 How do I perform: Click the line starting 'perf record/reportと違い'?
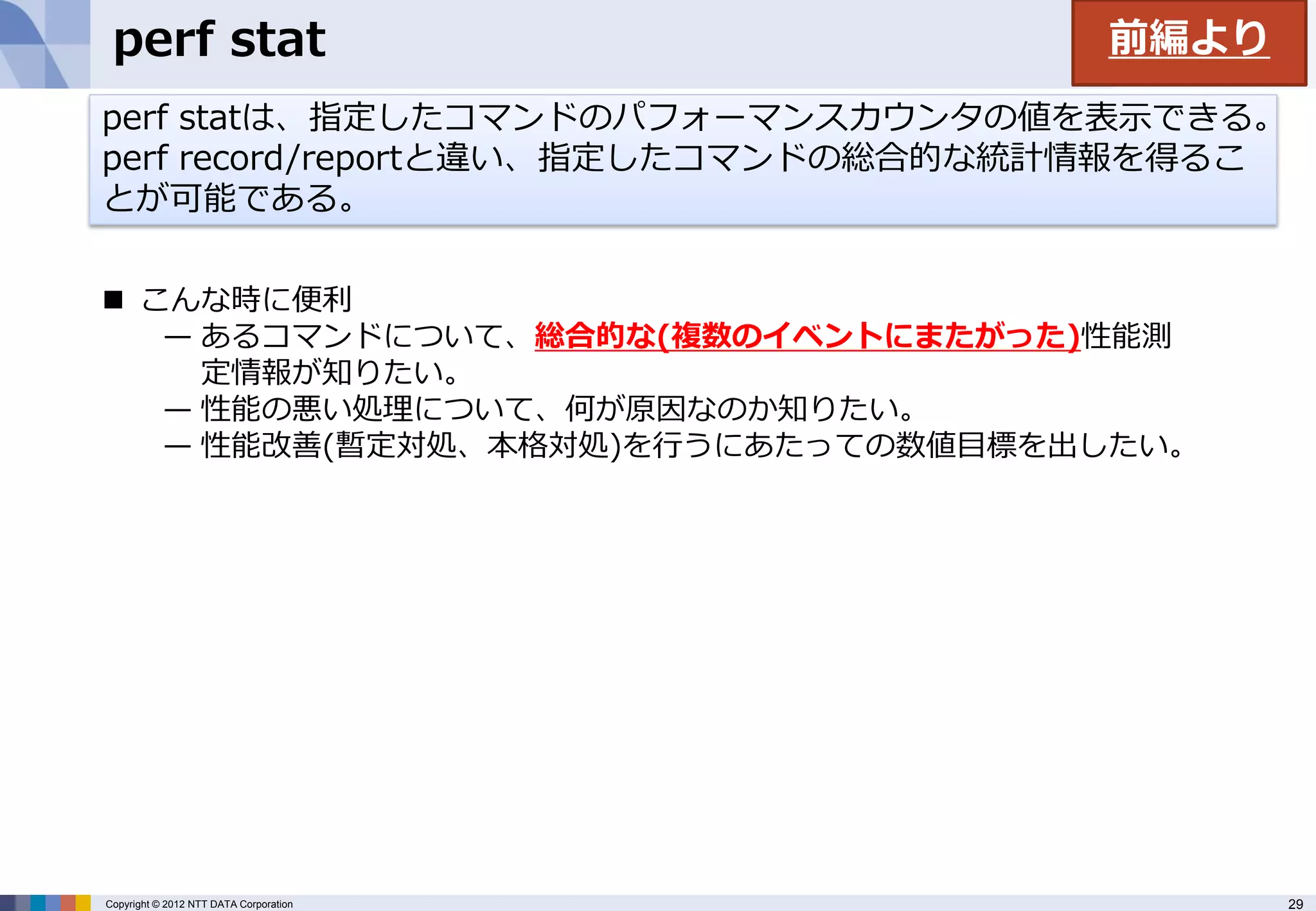(x=674, y=158)
